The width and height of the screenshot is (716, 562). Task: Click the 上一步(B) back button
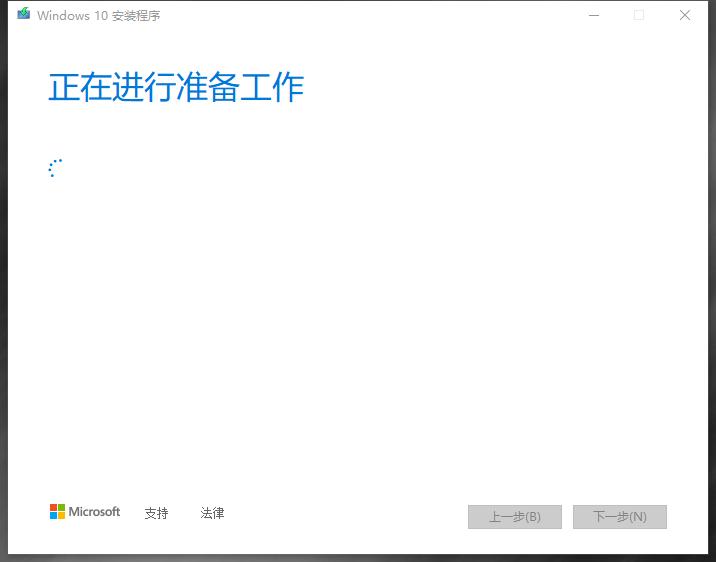pos(515,517)
